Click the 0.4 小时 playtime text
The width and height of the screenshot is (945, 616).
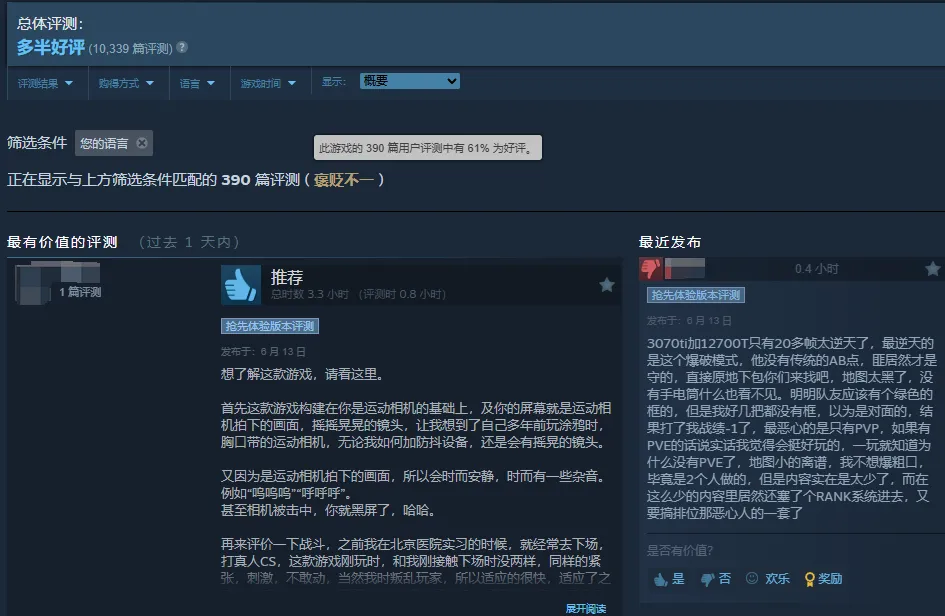(x=817, y=269)
